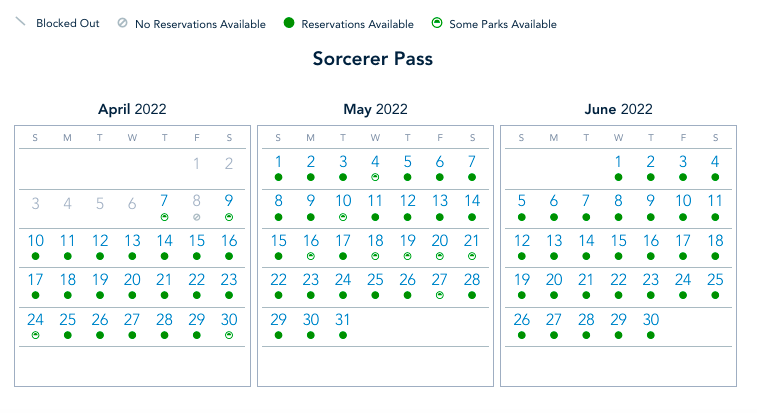
Task: Choose June 30 in the June calendar
Action: [x=650, y=320]
